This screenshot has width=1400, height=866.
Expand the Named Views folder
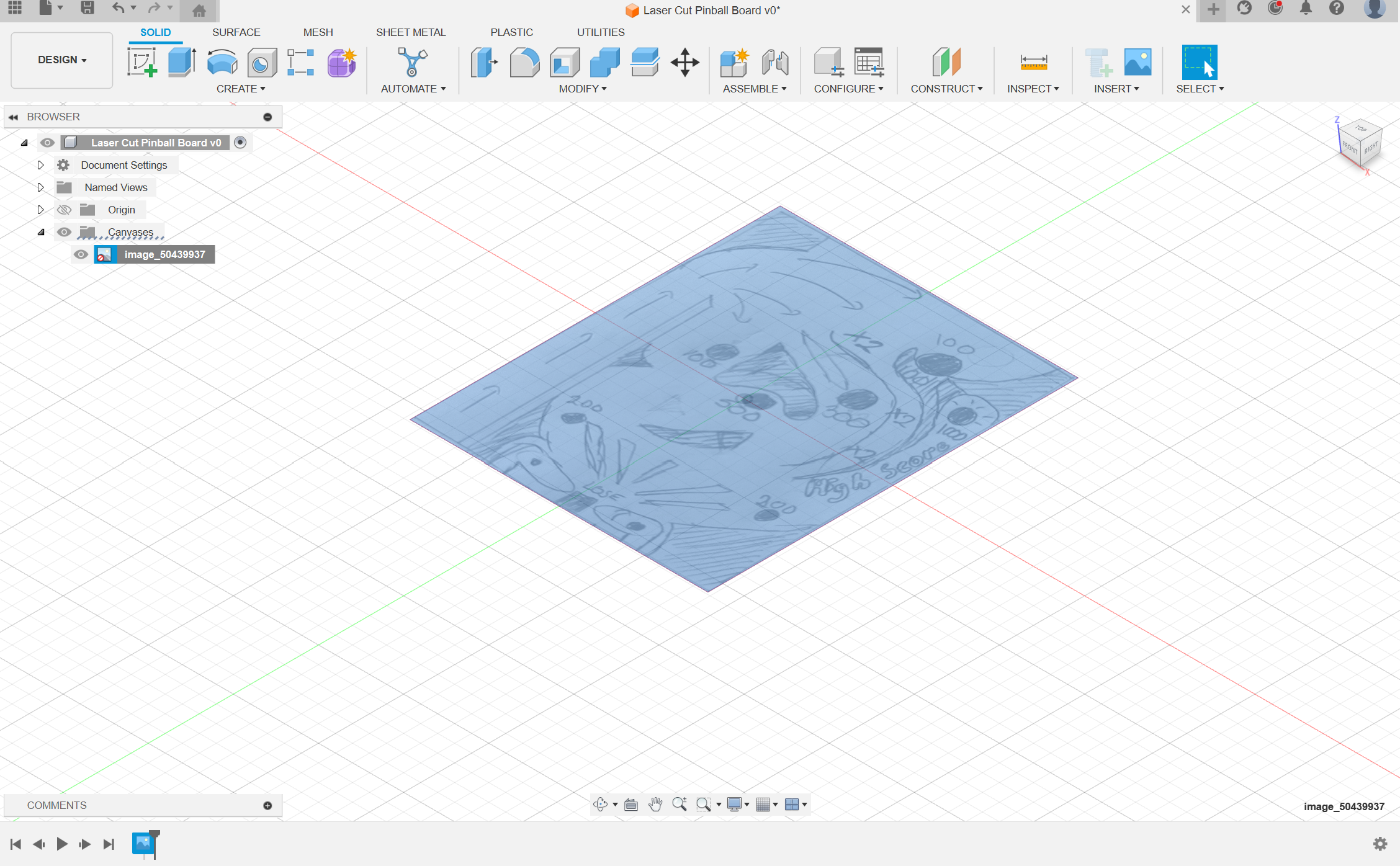pos(40,187)
